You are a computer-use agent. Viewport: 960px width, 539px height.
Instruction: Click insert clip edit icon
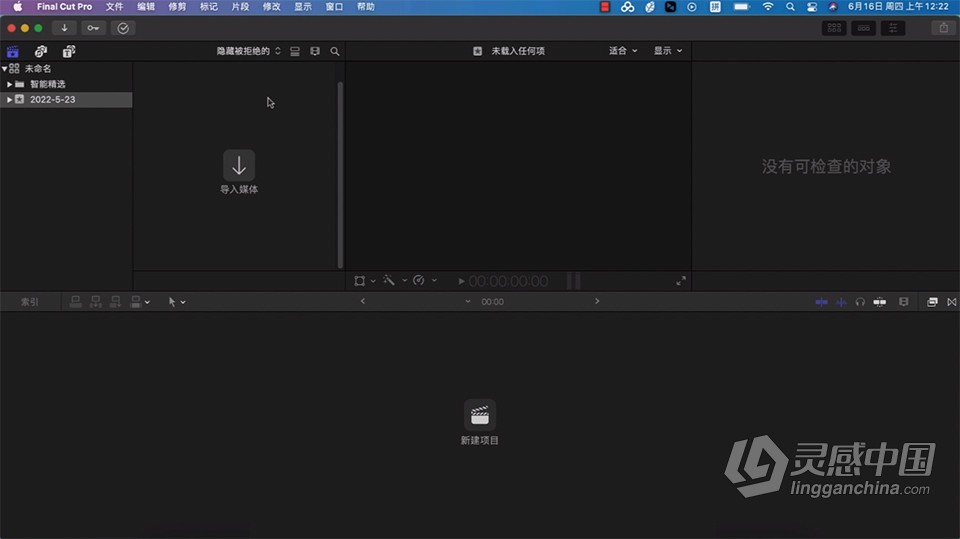tap(96, 302)
